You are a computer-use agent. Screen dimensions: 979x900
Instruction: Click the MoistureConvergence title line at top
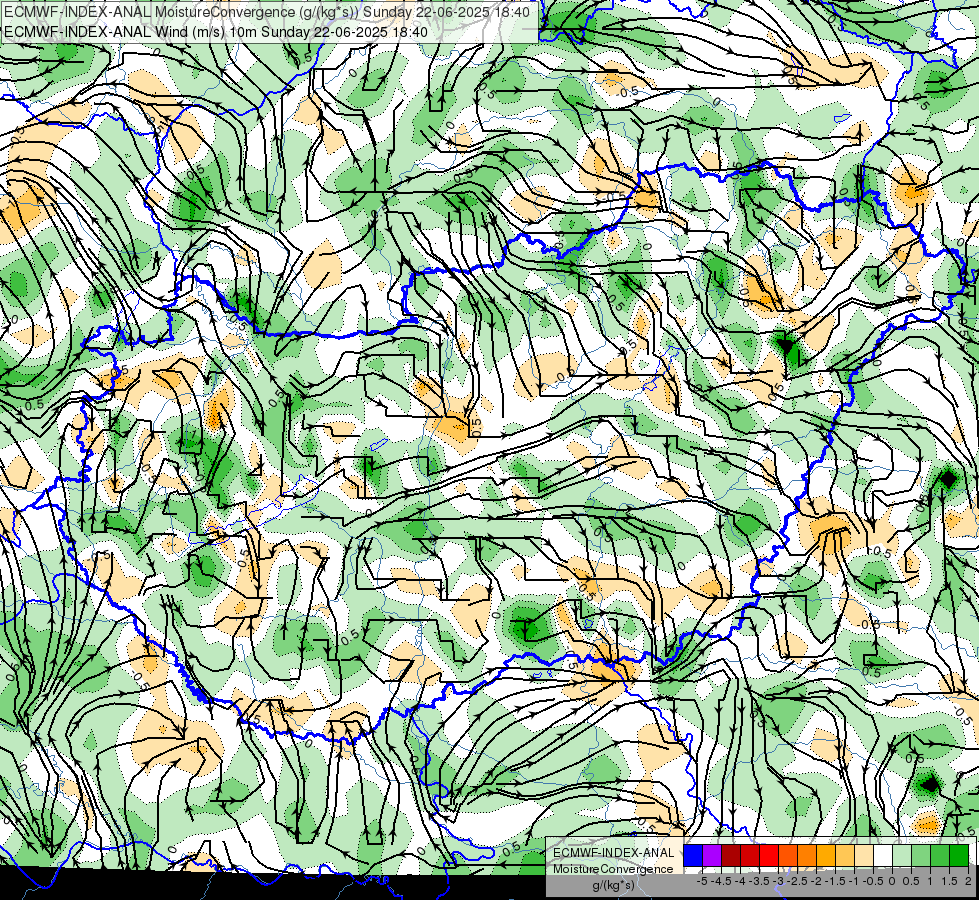click(x=267, y=12)
